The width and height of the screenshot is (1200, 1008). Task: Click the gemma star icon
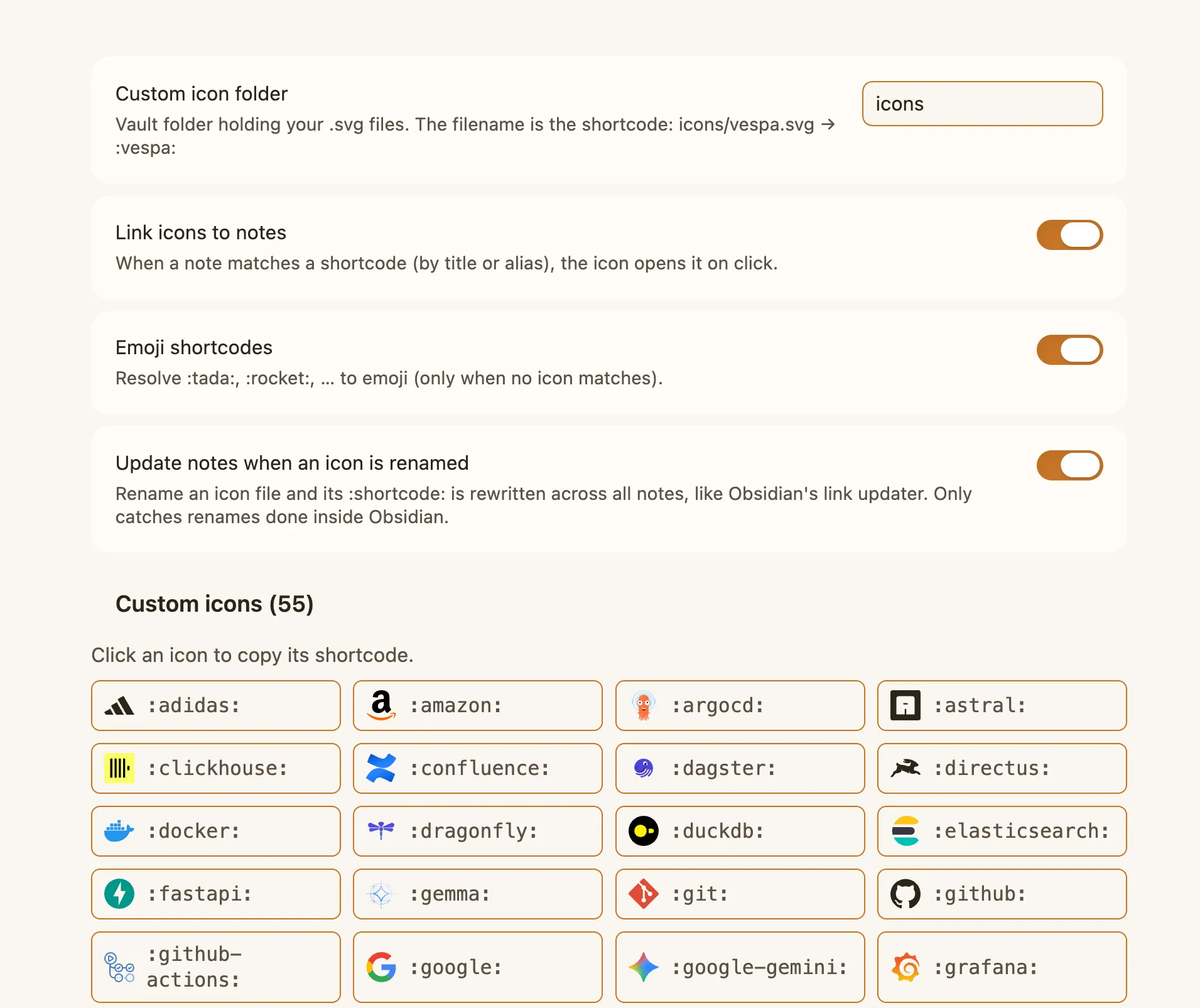pyautogui.click(x=381, y=894)
